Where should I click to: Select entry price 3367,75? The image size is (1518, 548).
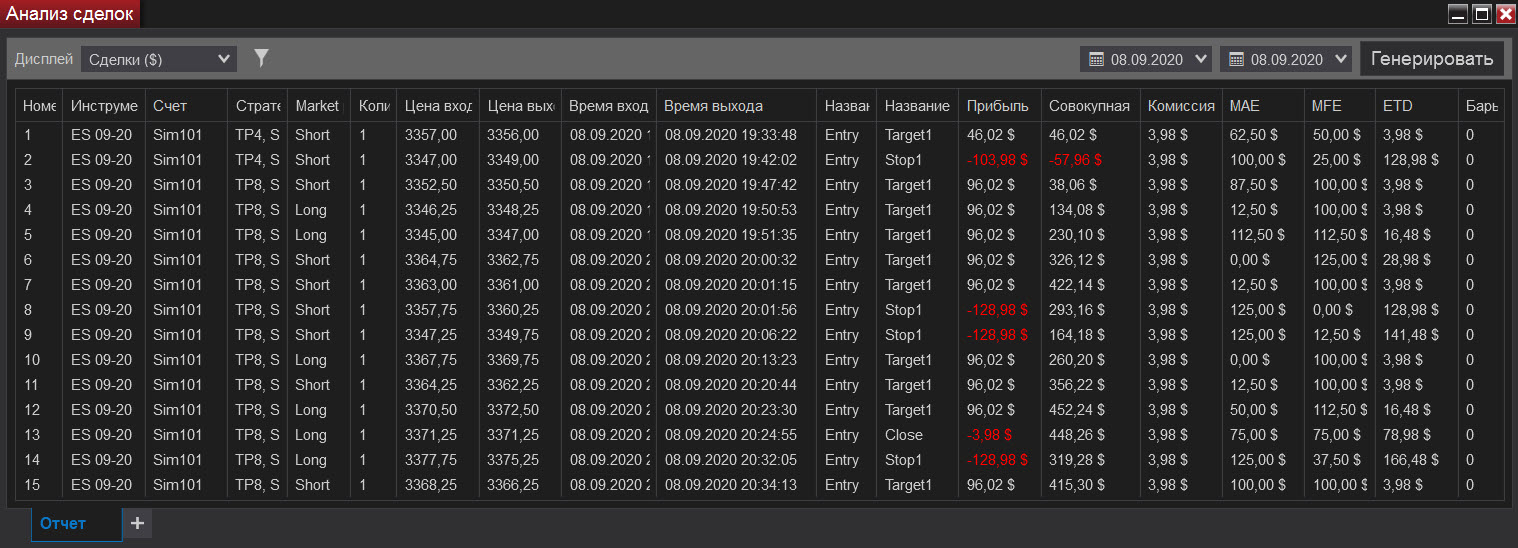point(430,360)
